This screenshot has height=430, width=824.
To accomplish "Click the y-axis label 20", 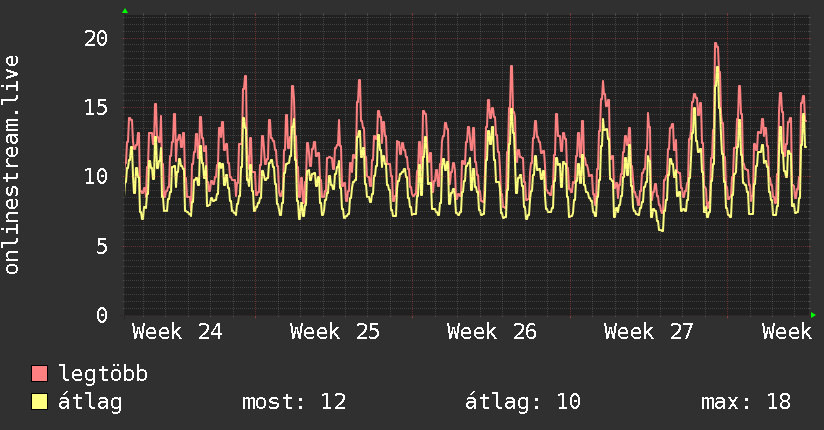I will tap(96, 38).
